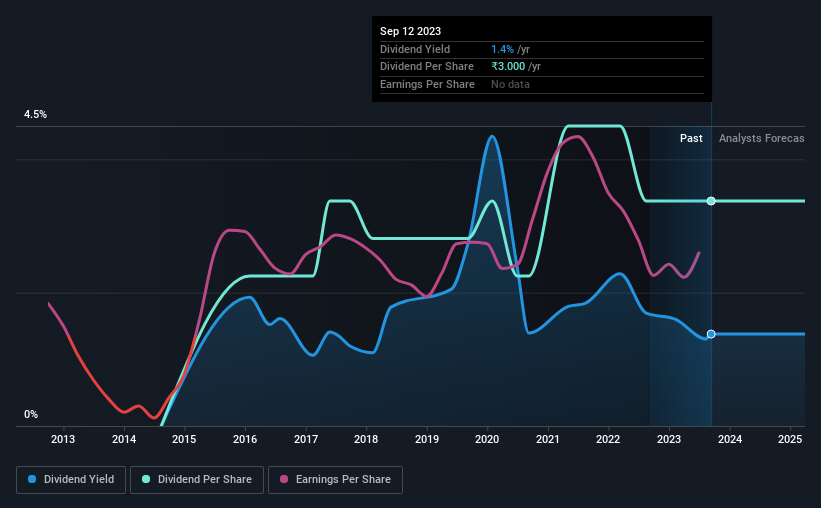Click the 4.5% y-axis label
Image resolution: width=821 pixels, height=508 pixels.
click(x=35, y=114)
